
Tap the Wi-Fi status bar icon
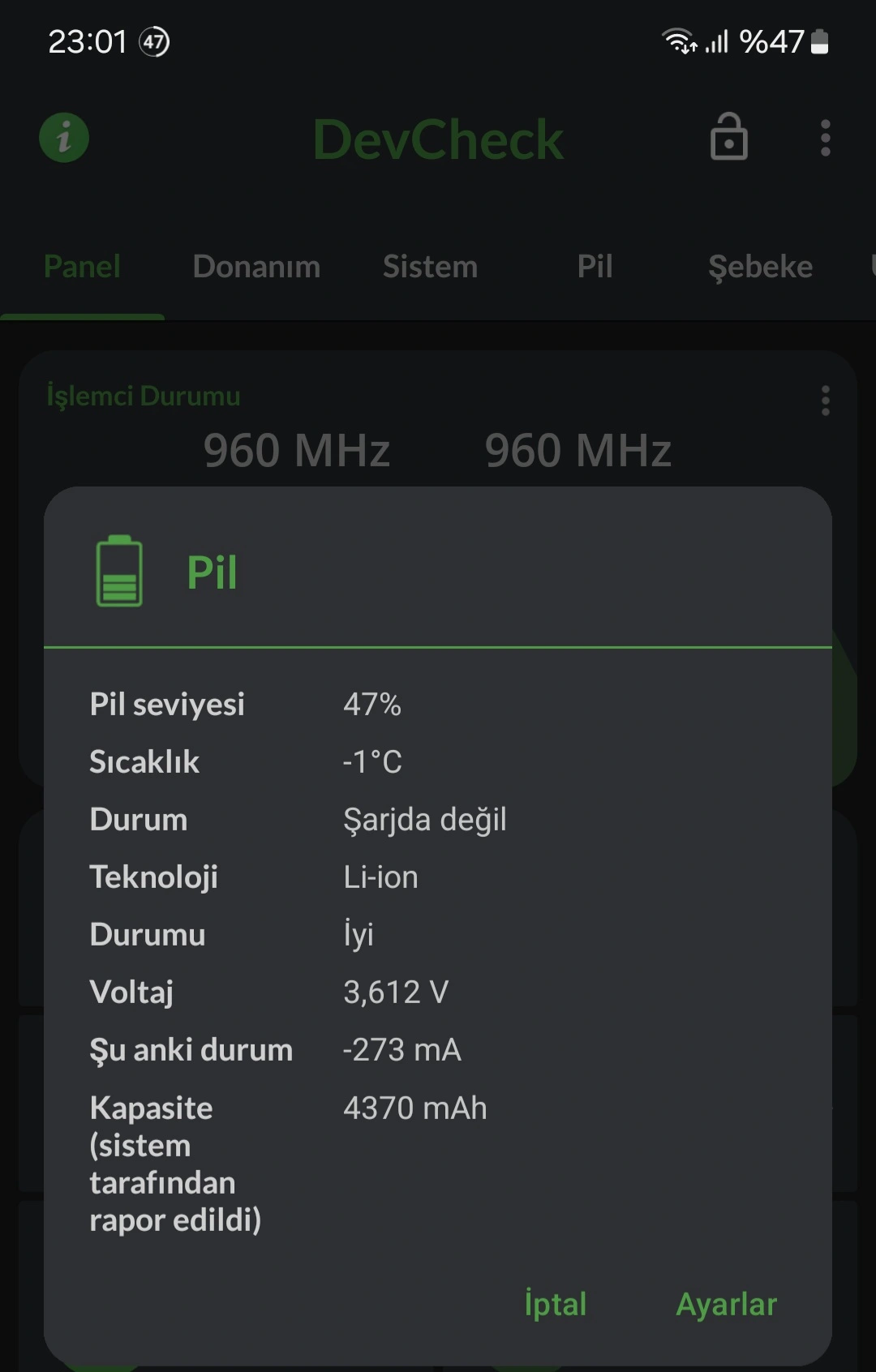(x=679, y=41)
